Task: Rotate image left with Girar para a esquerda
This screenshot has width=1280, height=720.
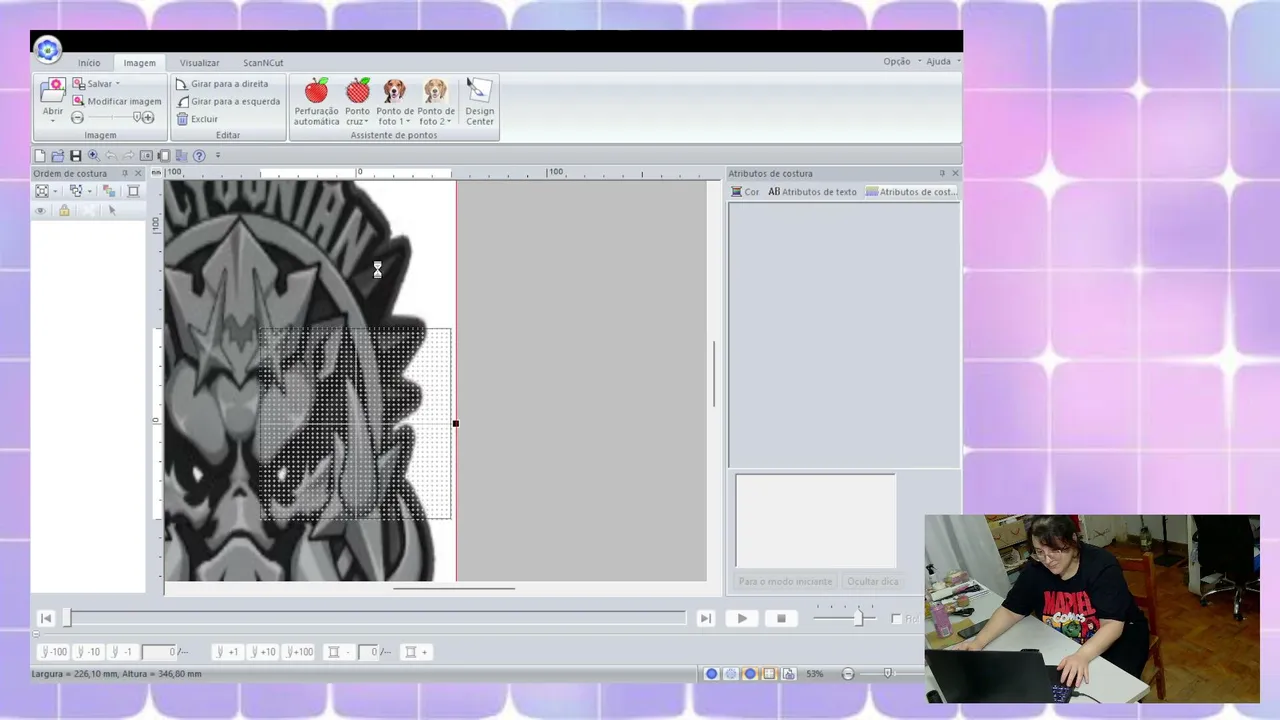Action: coord(228,101)
